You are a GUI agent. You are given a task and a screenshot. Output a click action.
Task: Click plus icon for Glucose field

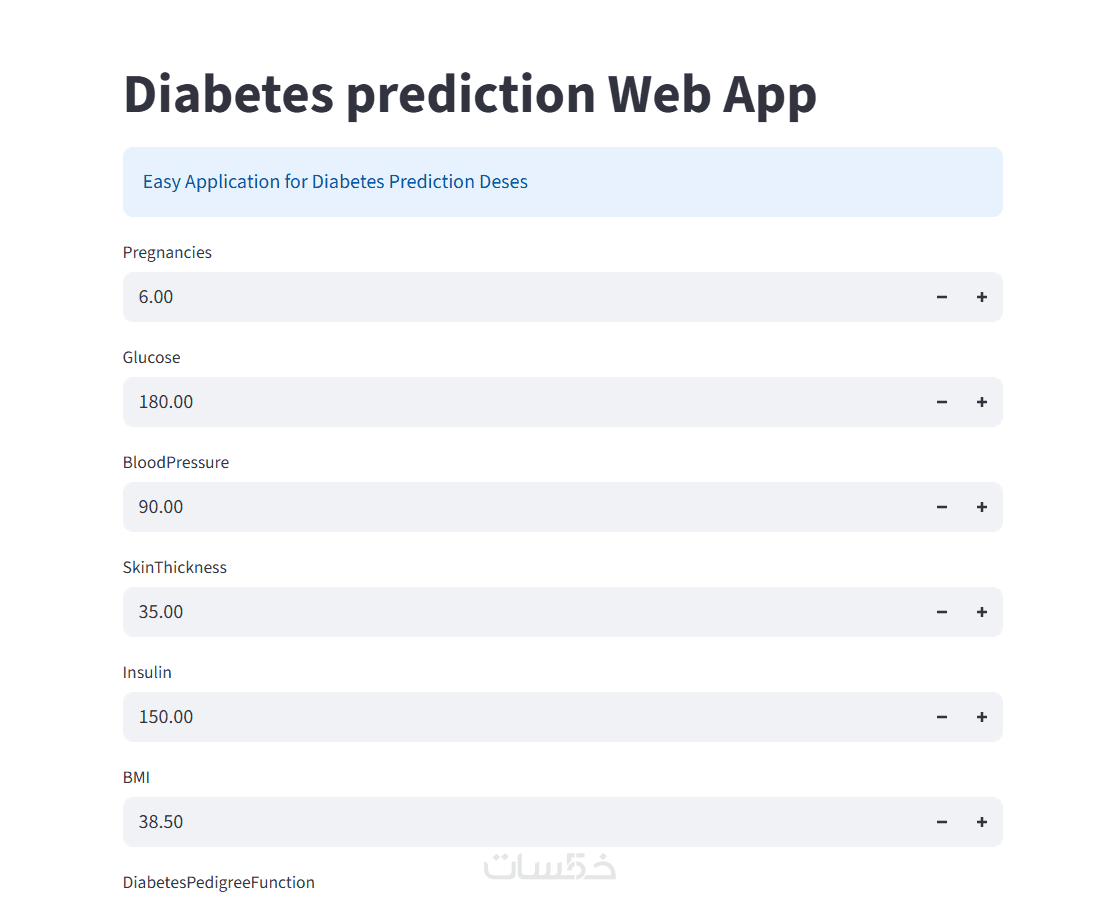(982, 402)
